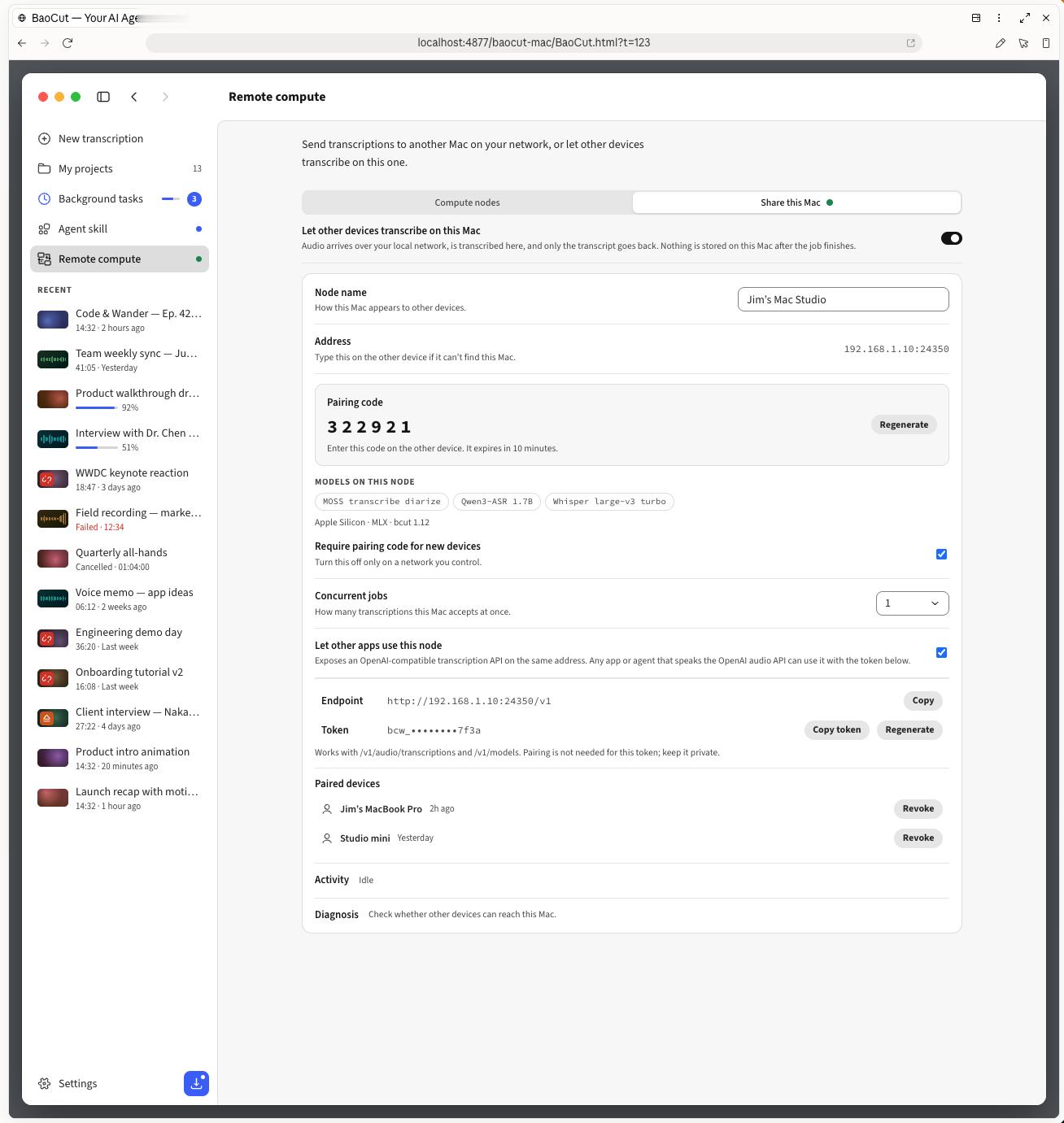Click the Background tasks progress indicator
1064x1123 pixels.
tap(170, 198)
